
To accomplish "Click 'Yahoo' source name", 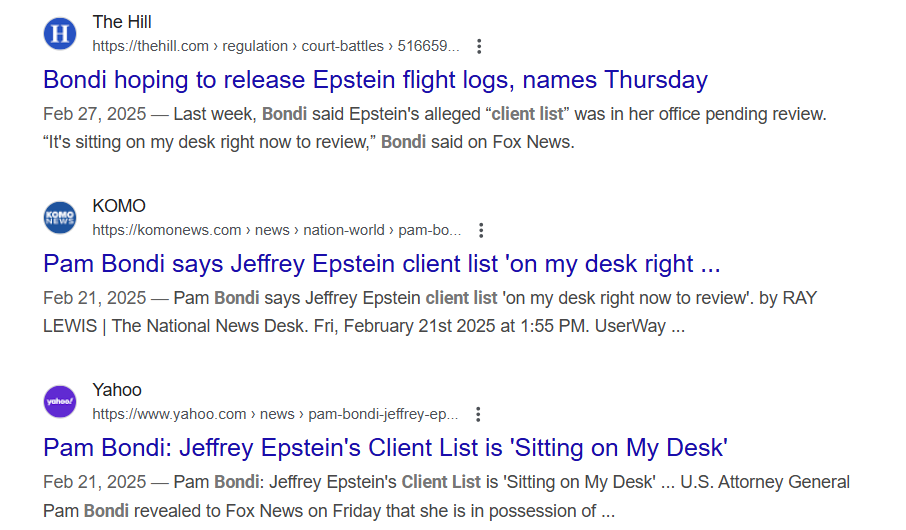I will (x=117, y=390).
